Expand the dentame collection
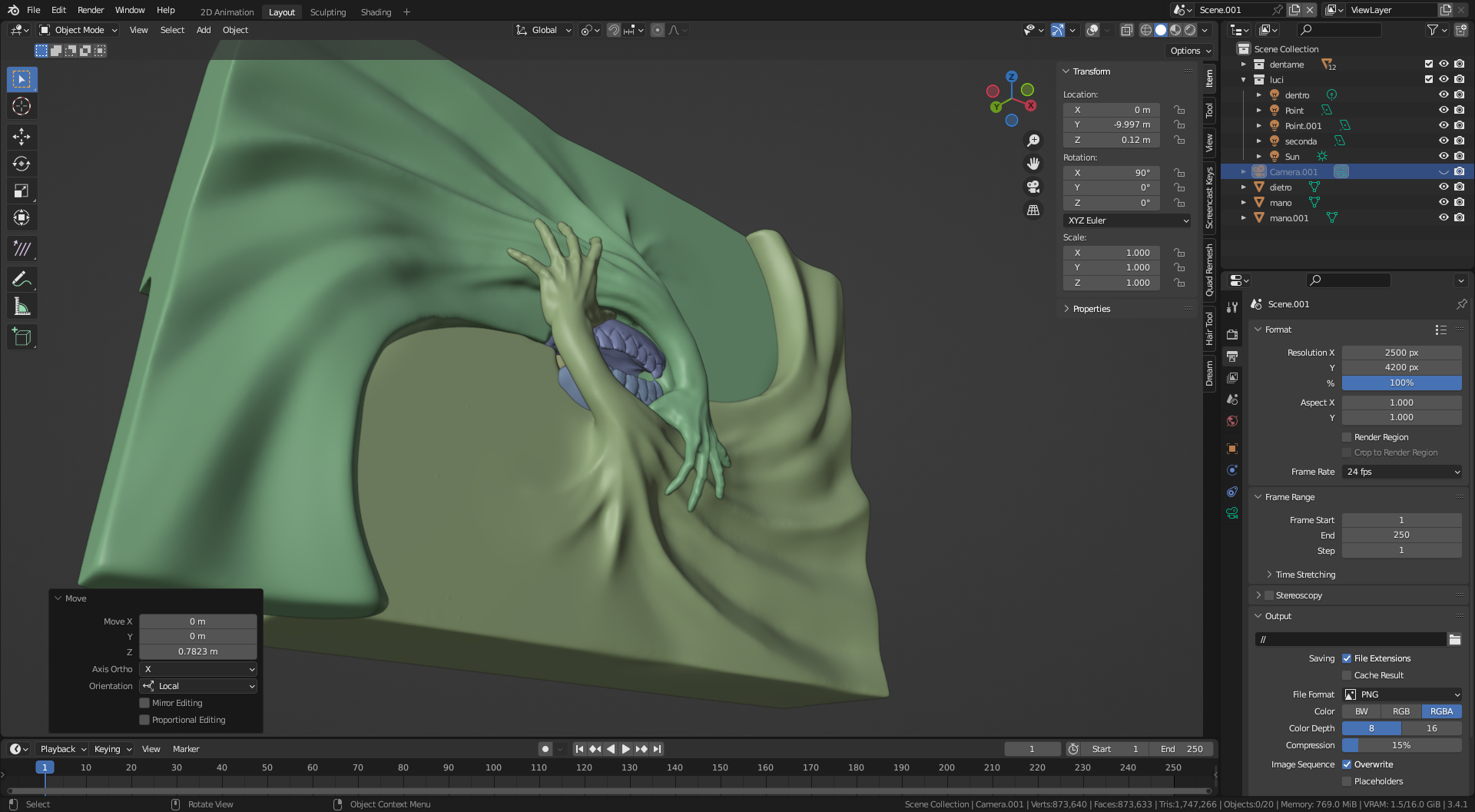The width and height of the screenshot is (1475, 812). coord(1244,65)
